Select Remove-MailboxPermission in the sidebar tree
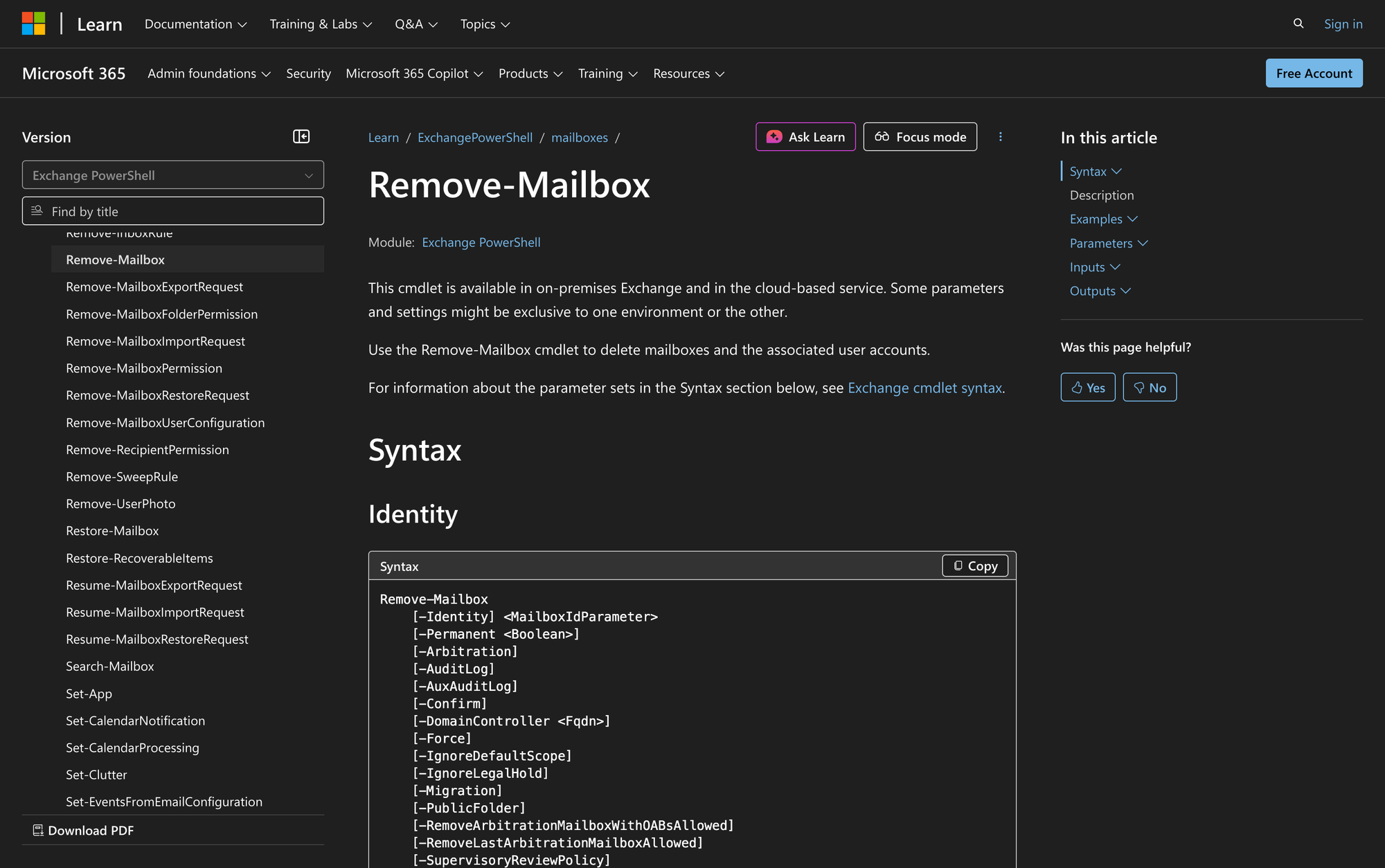 coord(144,368)
